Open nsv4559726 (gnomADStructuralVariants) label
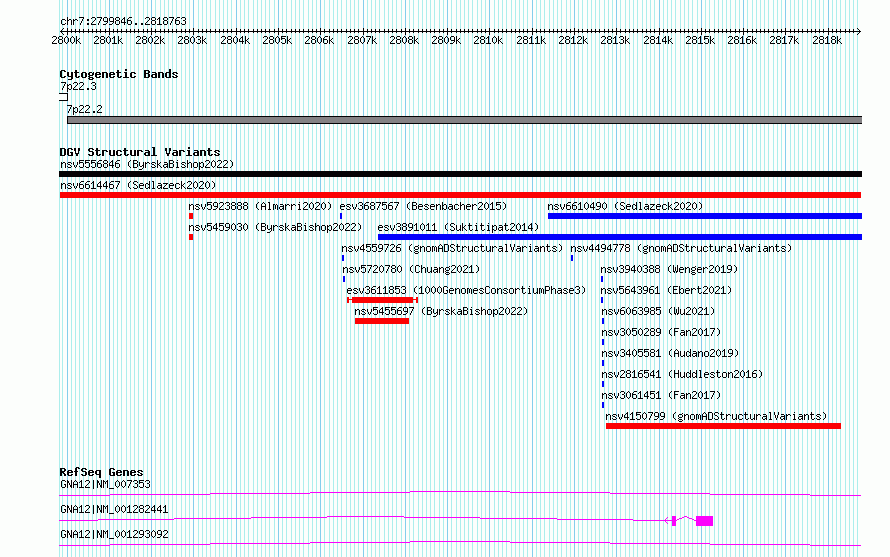Screen dimensions: 890x557 452,248
